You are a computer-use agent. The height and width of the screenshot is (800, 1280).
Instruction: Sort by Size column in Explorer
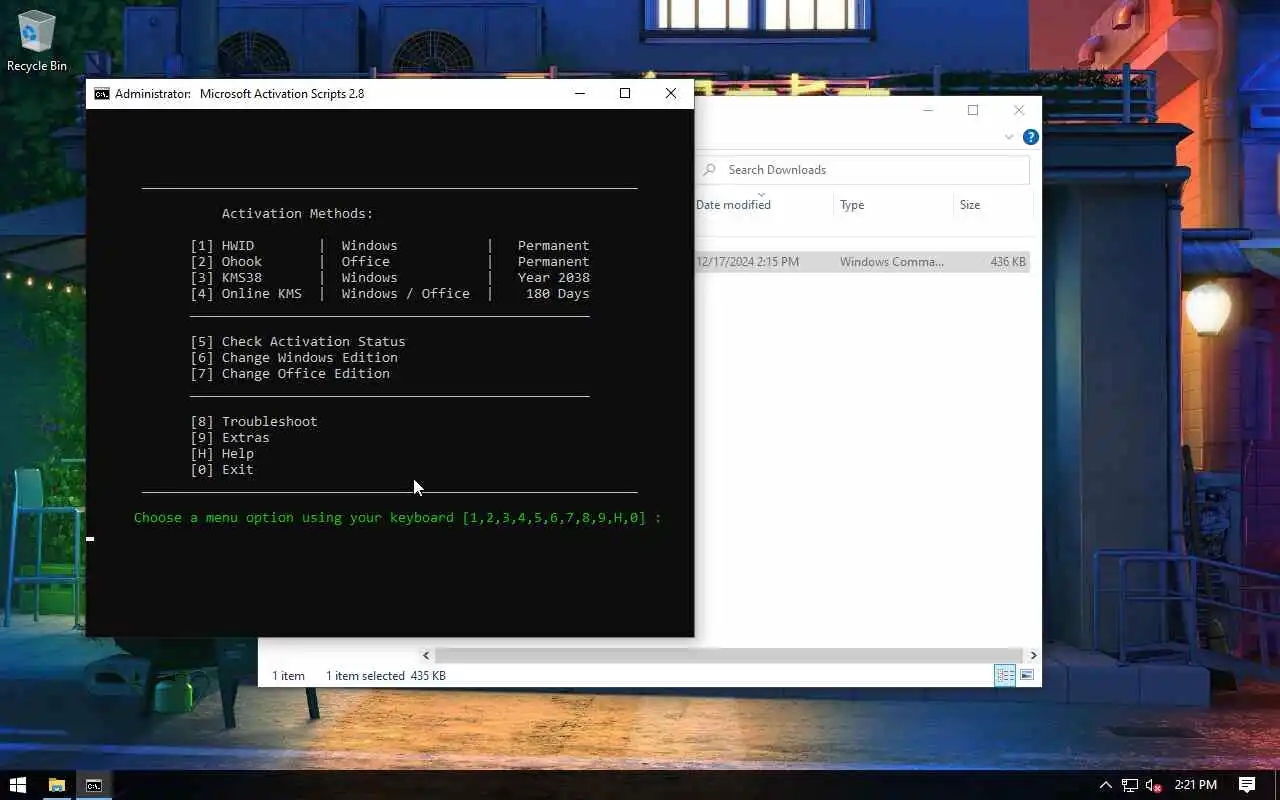click(x=970, y=205)
